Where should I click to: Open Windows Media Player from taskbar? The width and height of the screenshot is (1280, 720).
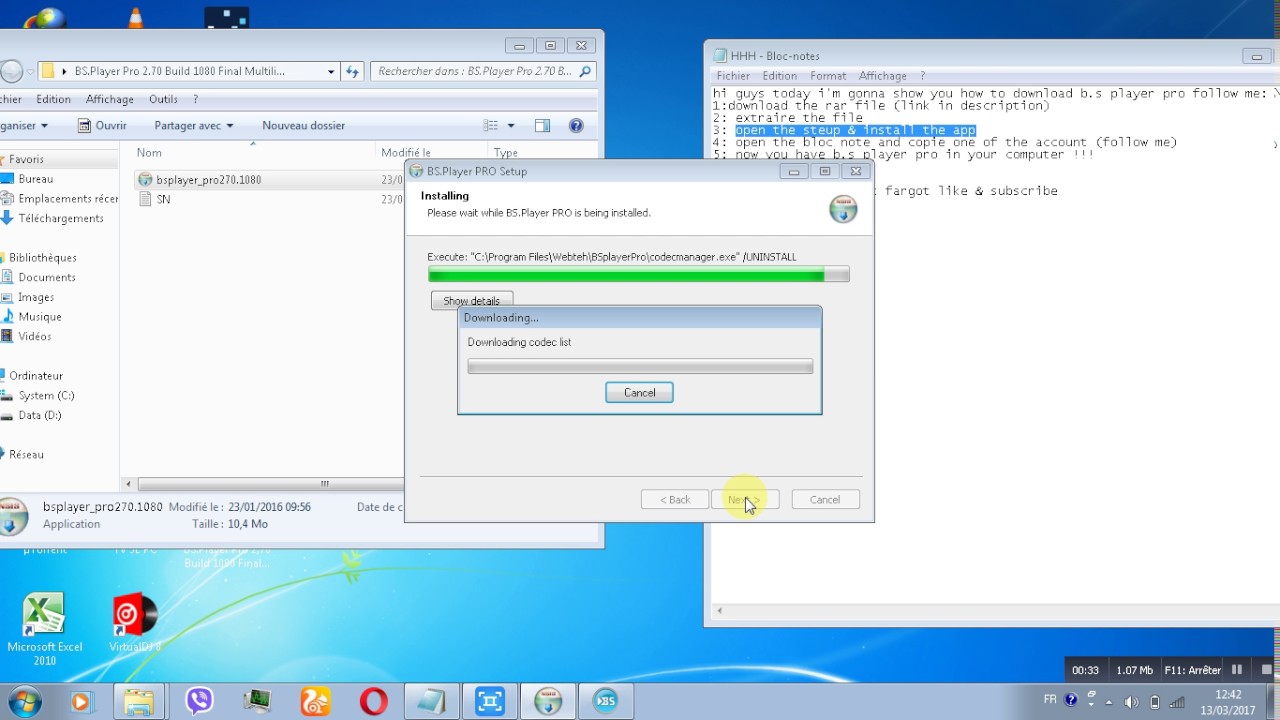tap(81, 702)
